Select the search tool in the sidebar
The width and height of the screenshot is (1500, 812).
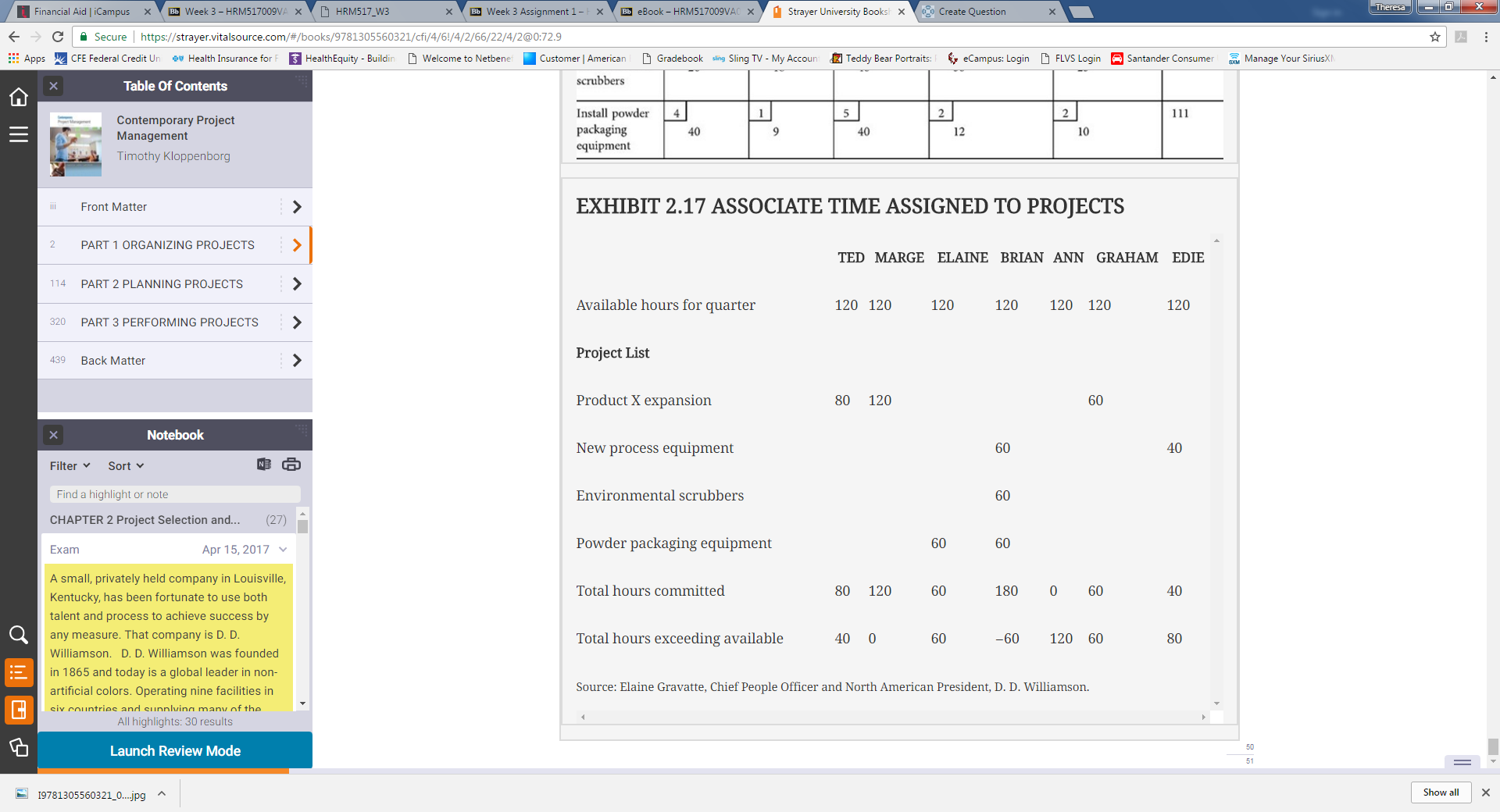pos(19,635)
